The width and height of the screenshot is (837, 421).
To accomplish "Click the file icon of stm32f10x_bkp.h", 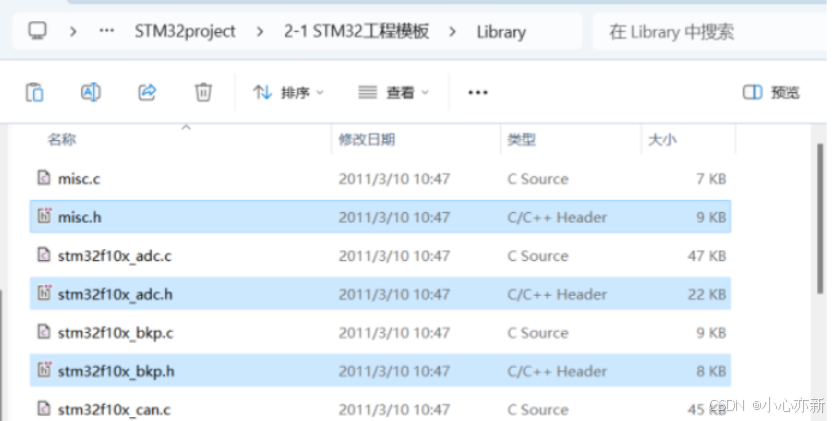I will pos(44,369).
